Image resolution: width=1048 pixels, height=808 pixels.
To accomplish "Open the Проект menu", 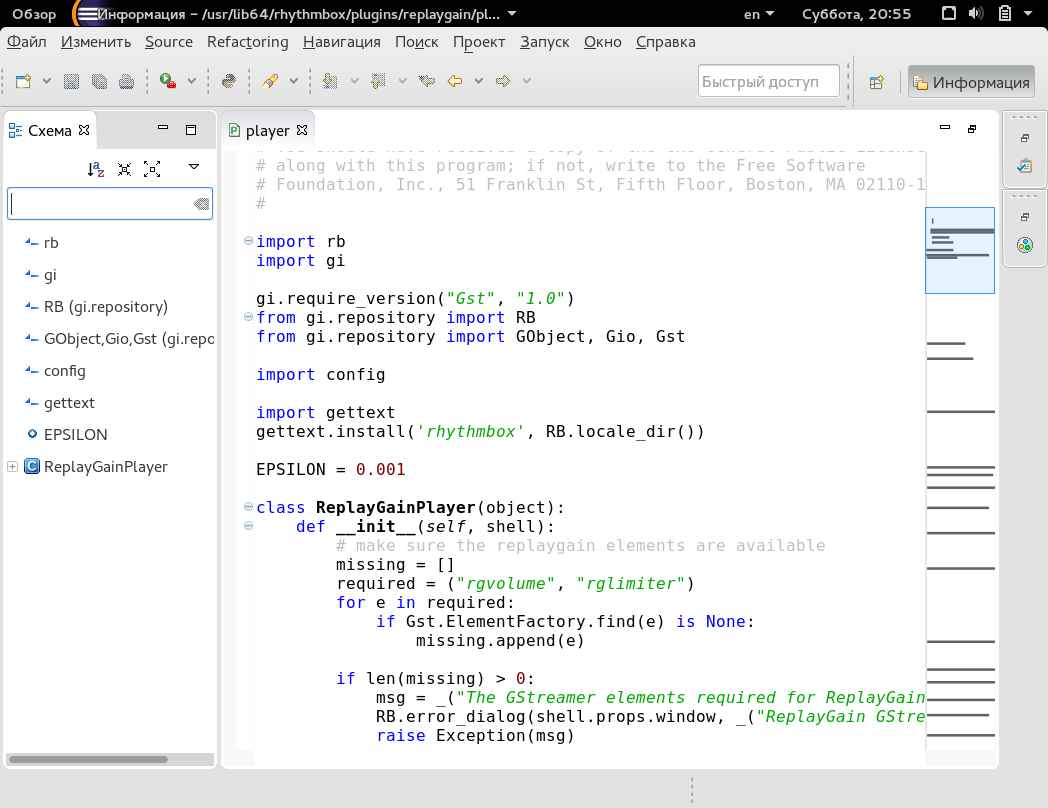I will tap(479, 41).
